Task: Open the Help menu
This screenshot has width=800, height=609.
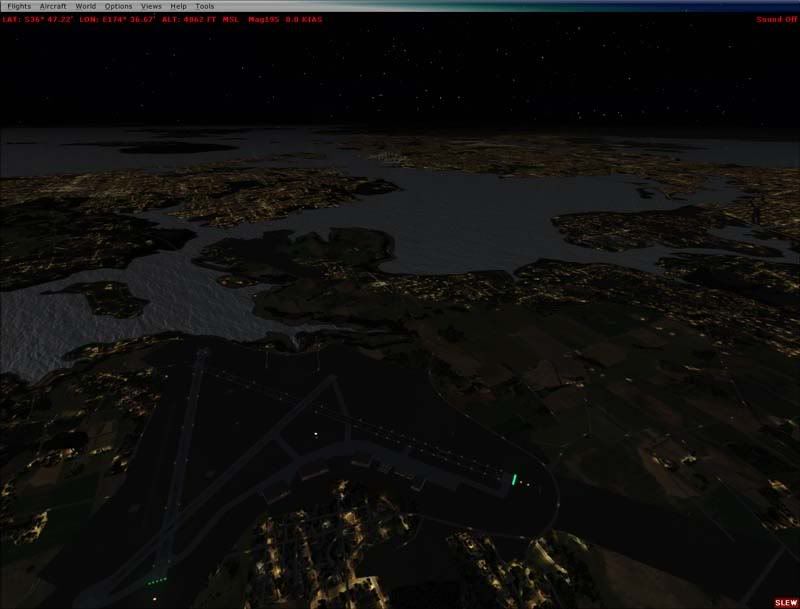Action: click(178, 6)
